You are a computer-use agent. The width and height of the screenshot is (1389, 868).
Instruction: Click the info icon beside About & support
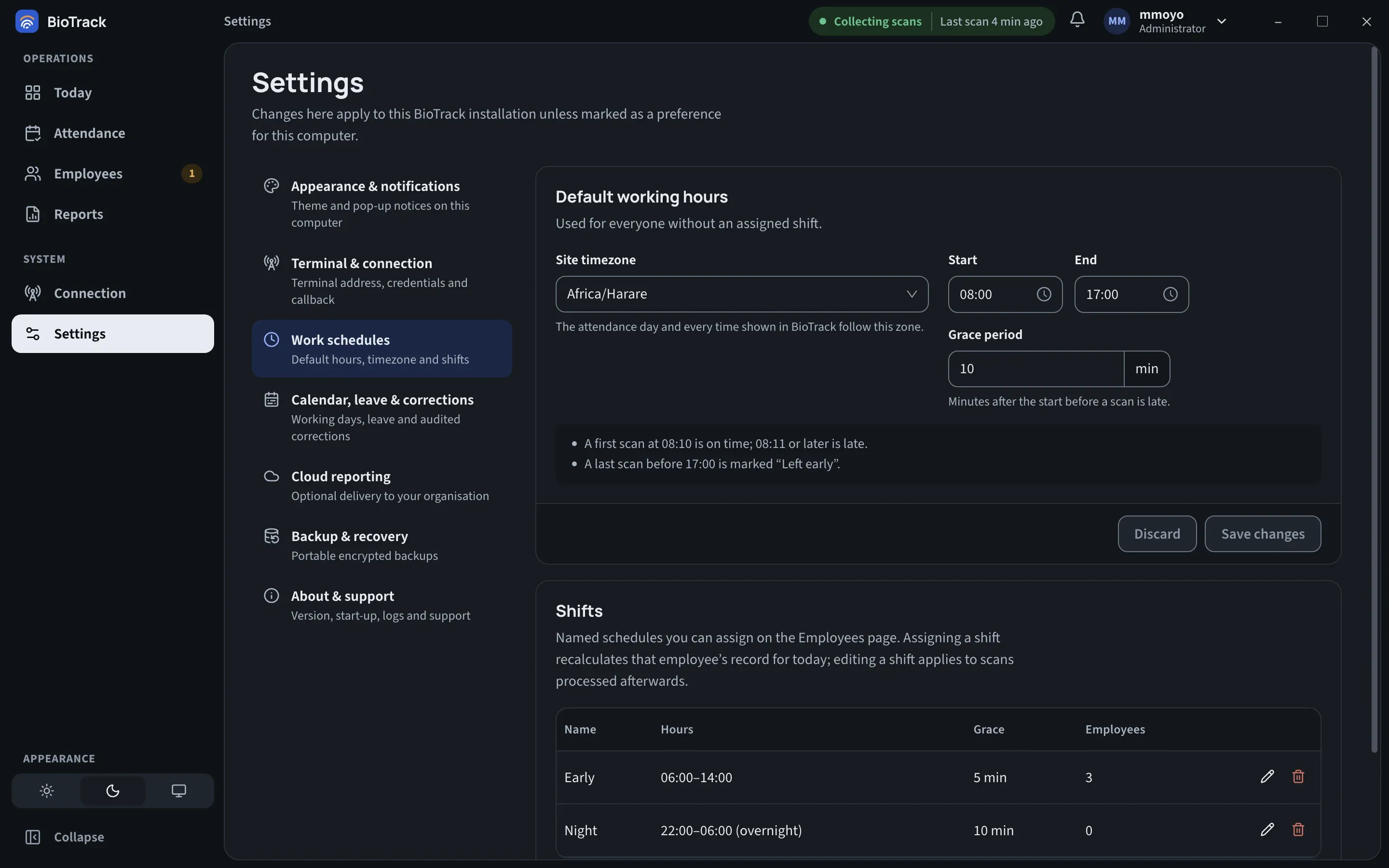click(272, 596)
